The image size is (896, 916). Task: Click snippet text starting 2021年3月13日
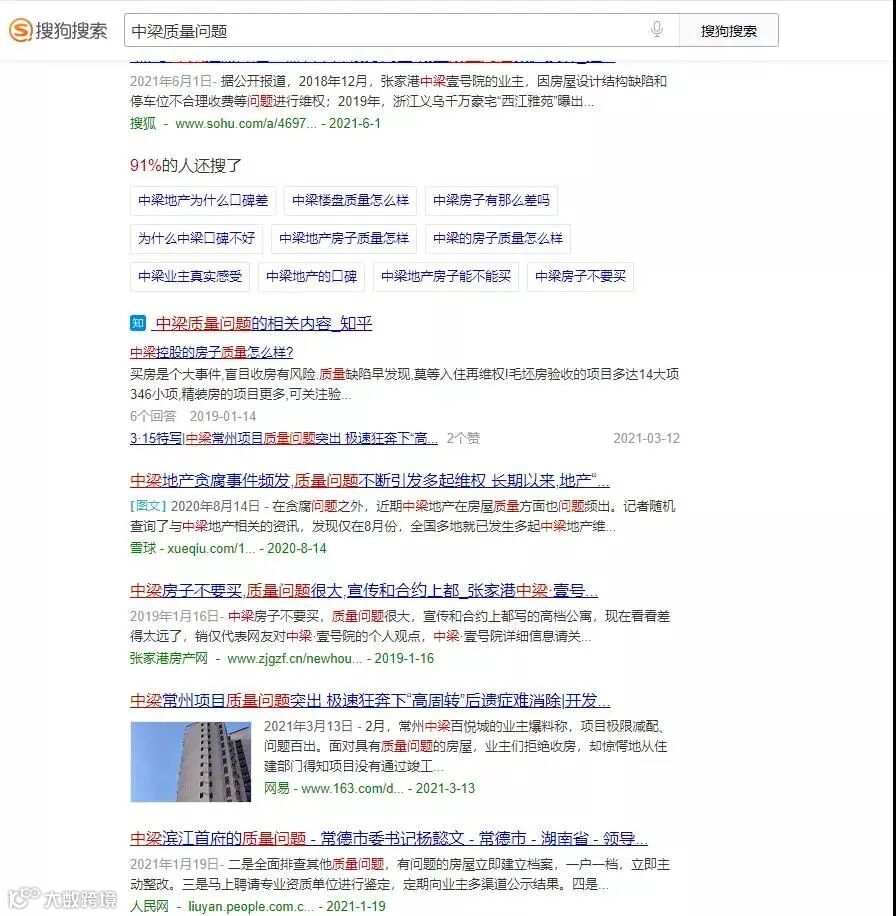pos(466,746)
